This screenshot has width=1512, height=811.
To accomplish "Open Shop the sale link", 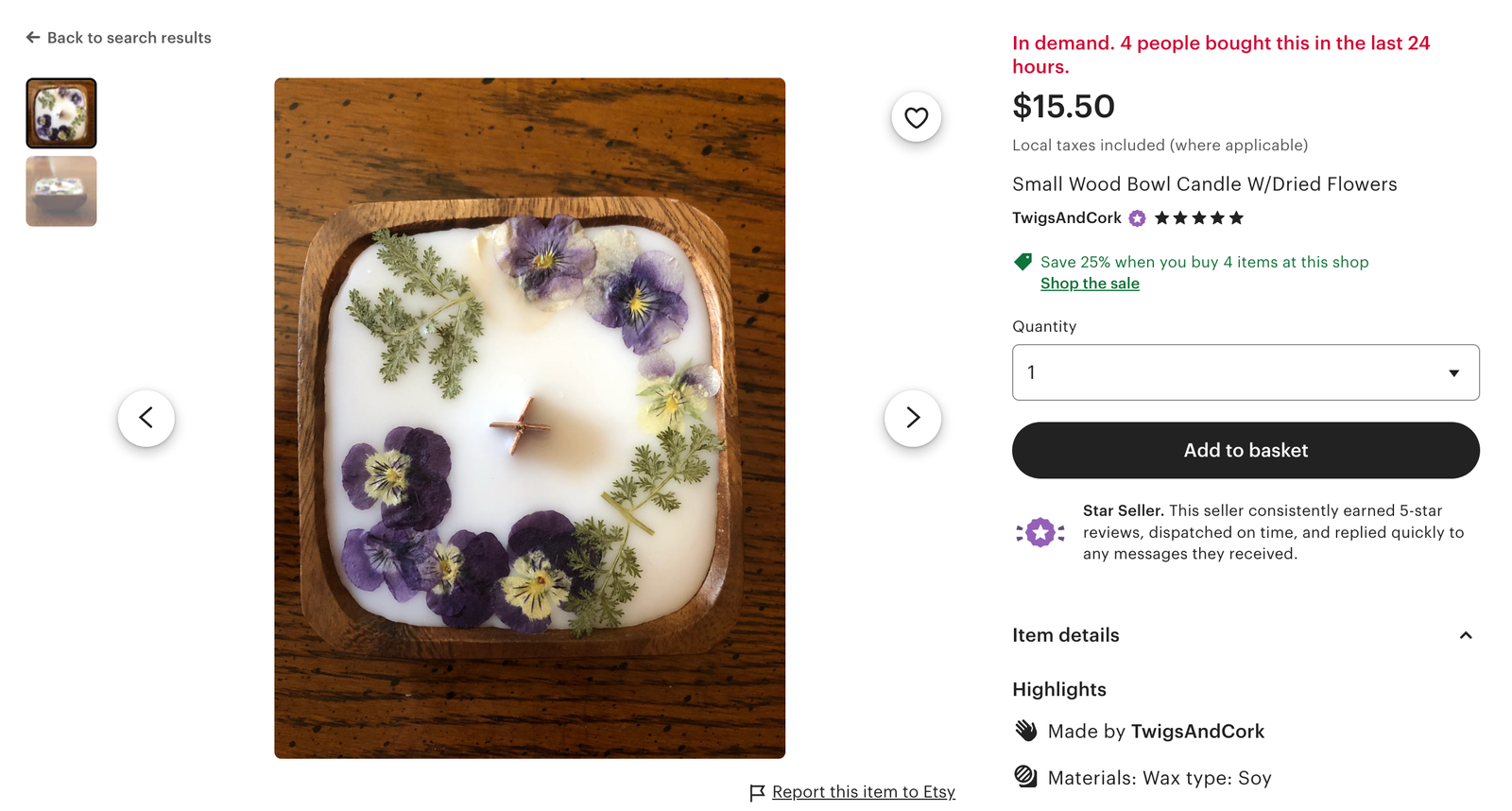I will pos(1089,283).
